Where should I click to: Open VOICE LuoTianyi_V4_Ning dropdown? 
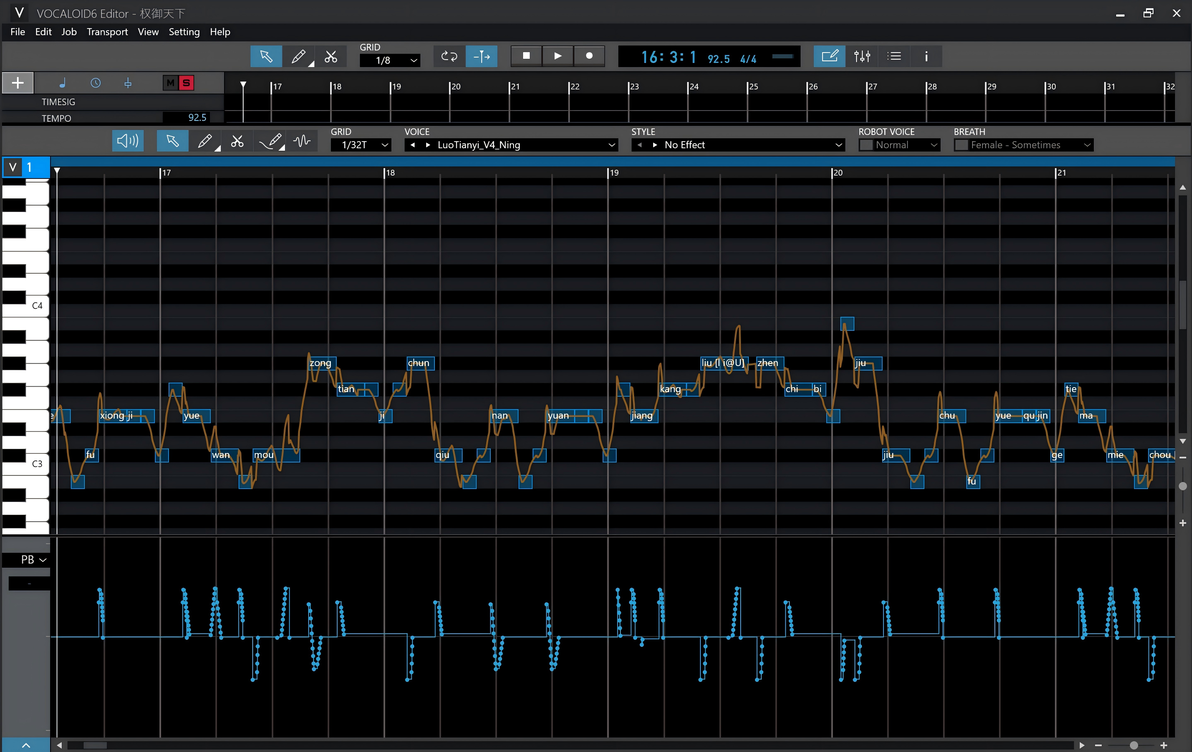point(511,144)
